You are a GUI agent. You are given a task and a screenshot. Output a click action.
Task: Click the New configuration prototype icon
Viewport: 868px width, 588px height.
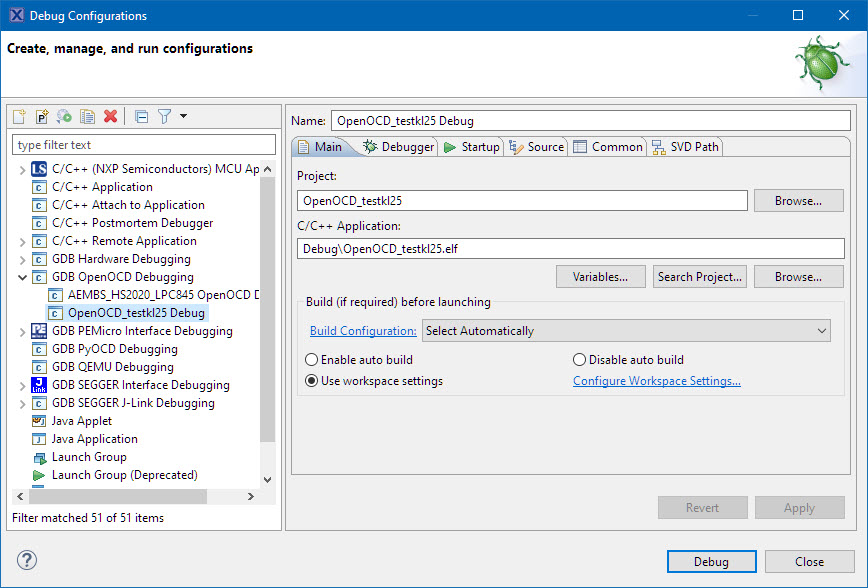[42, 117]
